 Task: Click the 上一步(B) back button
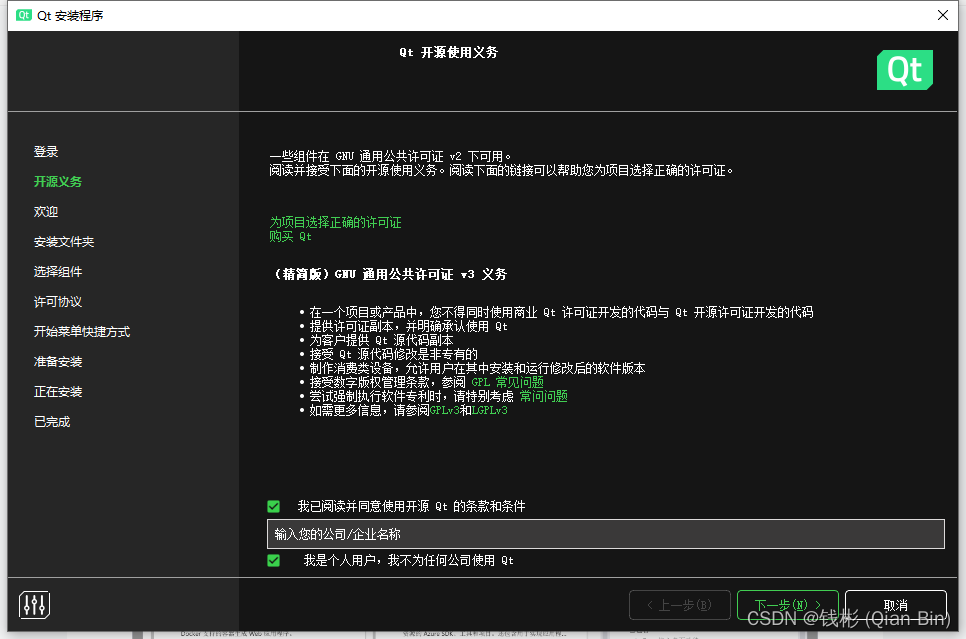[x=680, y=604]
